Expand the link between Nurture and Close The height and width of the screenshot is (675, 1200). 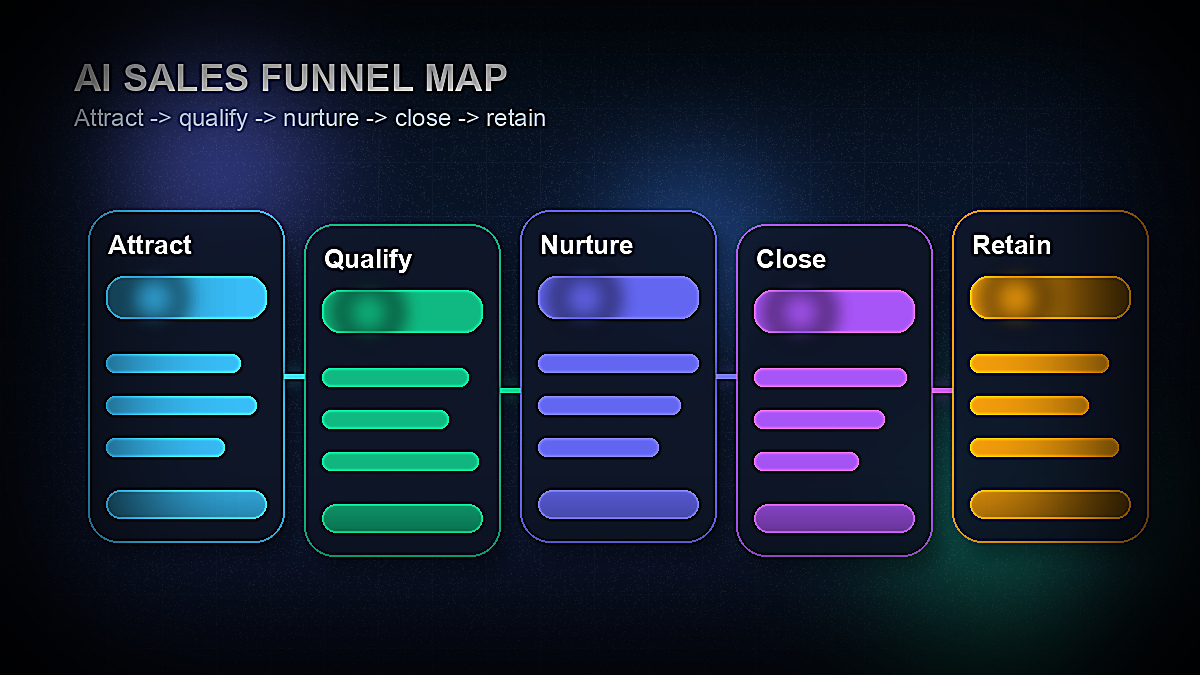[725, 378]
